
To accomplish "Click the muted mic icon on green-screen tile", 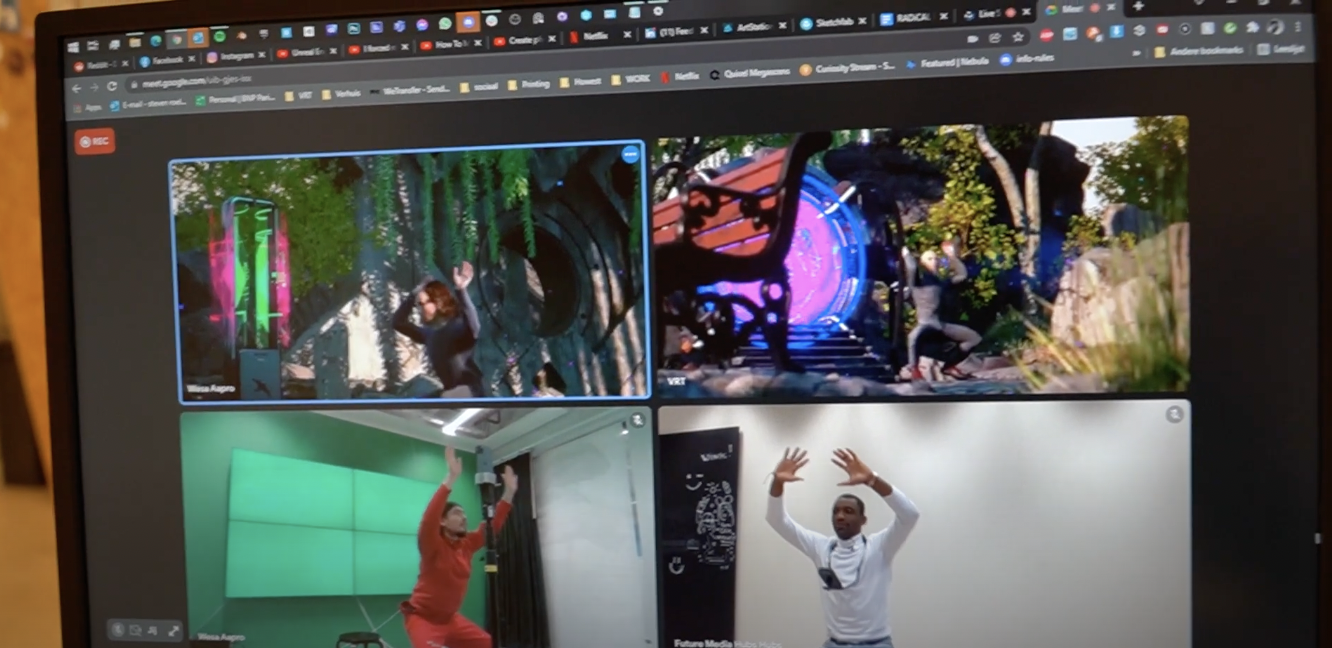I will coord(637,421).
